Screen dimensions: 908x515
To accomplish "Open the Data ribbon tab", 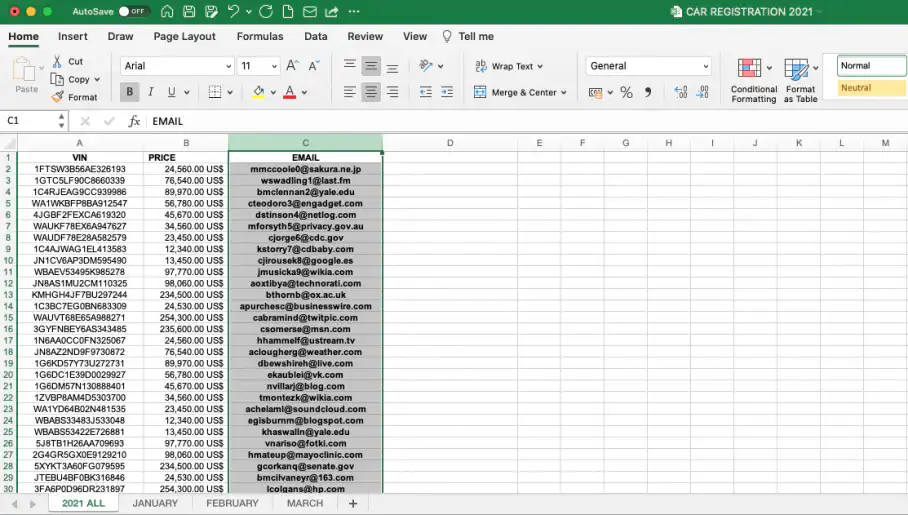I will (316, 36).
